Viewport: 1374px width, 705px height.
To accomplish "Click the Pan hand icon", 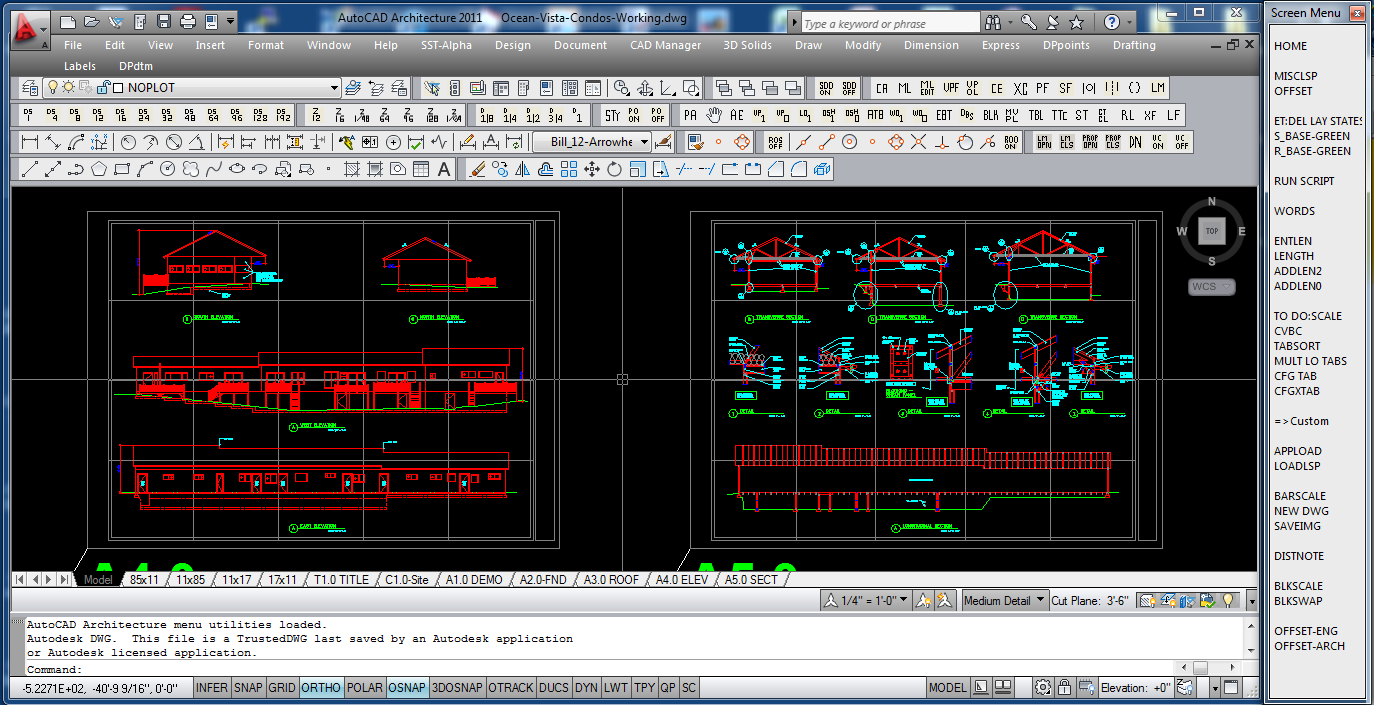I will pos(714,115).
